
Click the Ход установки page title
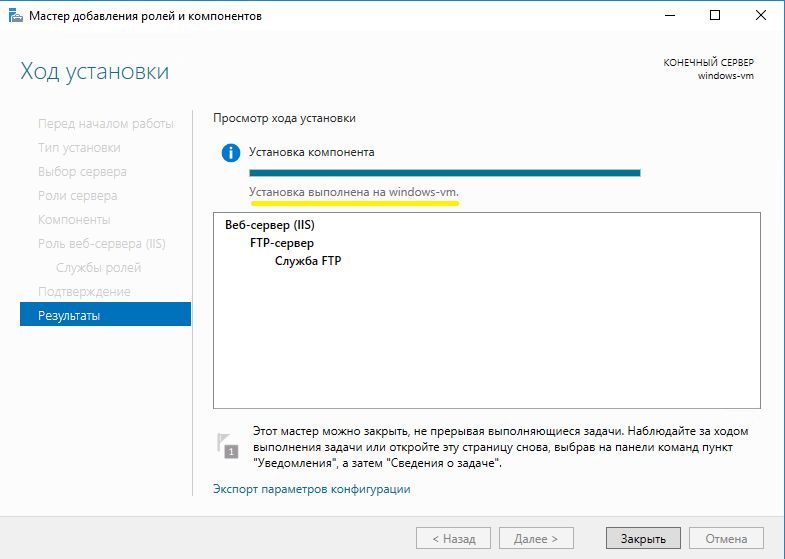[95, 71]
